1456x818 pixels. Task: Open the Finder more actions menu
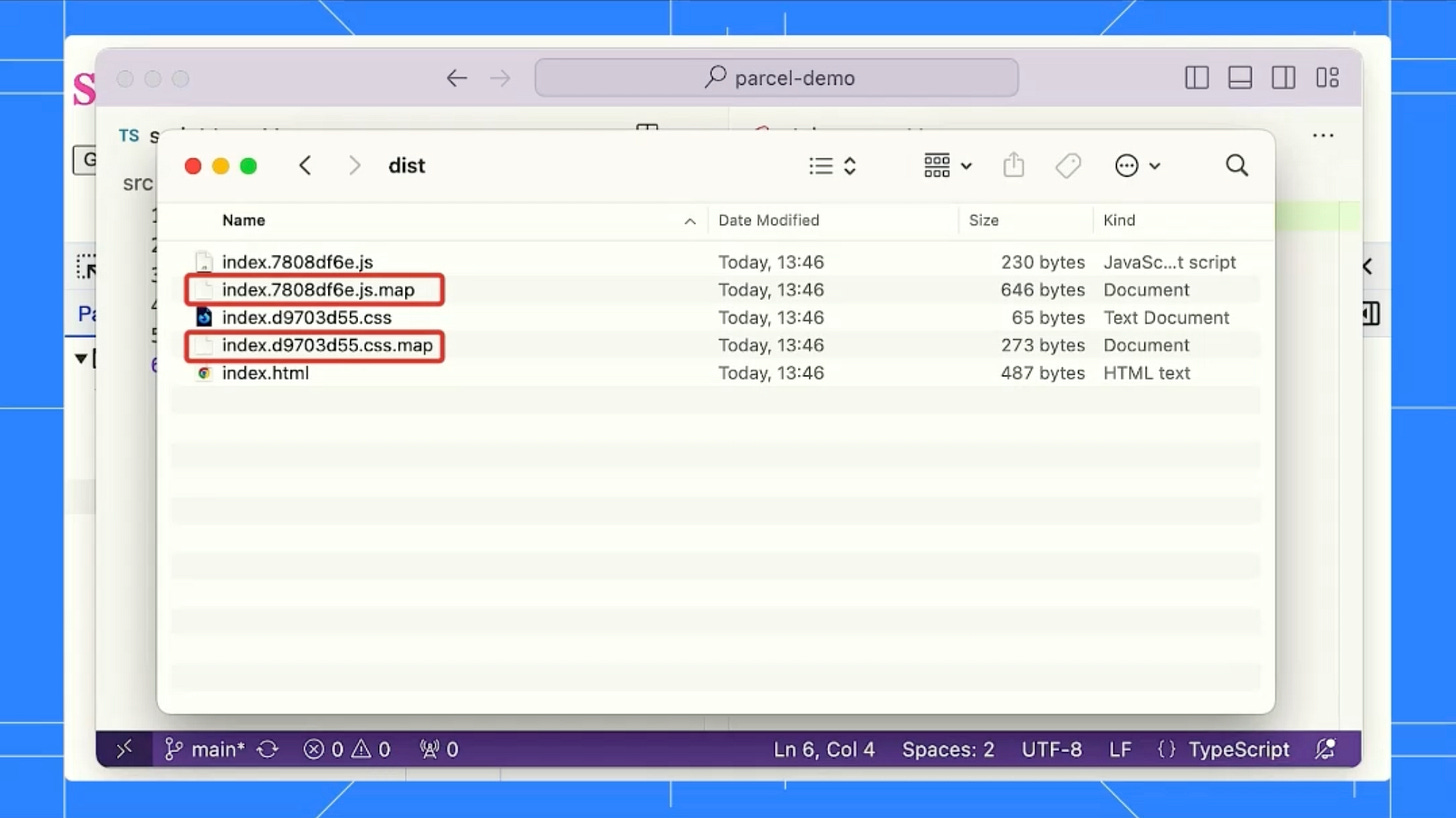[x=1137, y=166]
